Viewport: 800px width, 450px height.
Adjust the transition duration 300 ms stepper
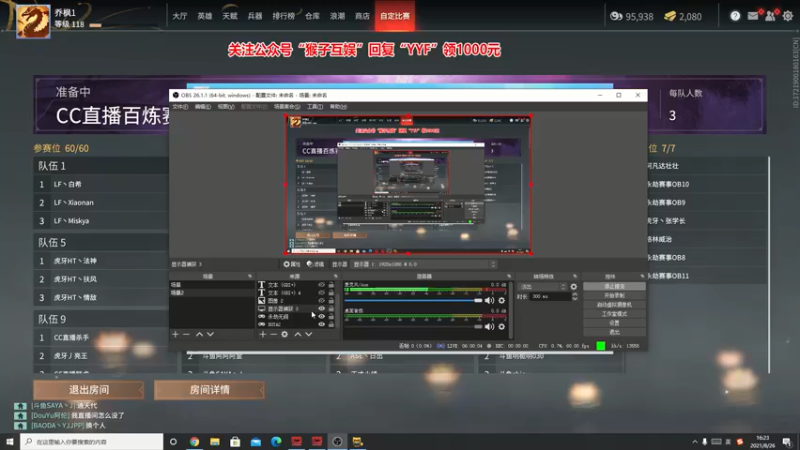click(575, 296)
